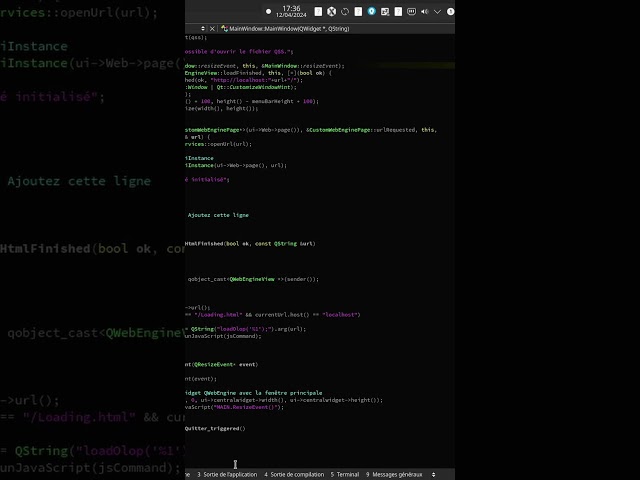Expand the output panes selector arrows
This screenshot has width=640, height=480.
coord(432,474)
